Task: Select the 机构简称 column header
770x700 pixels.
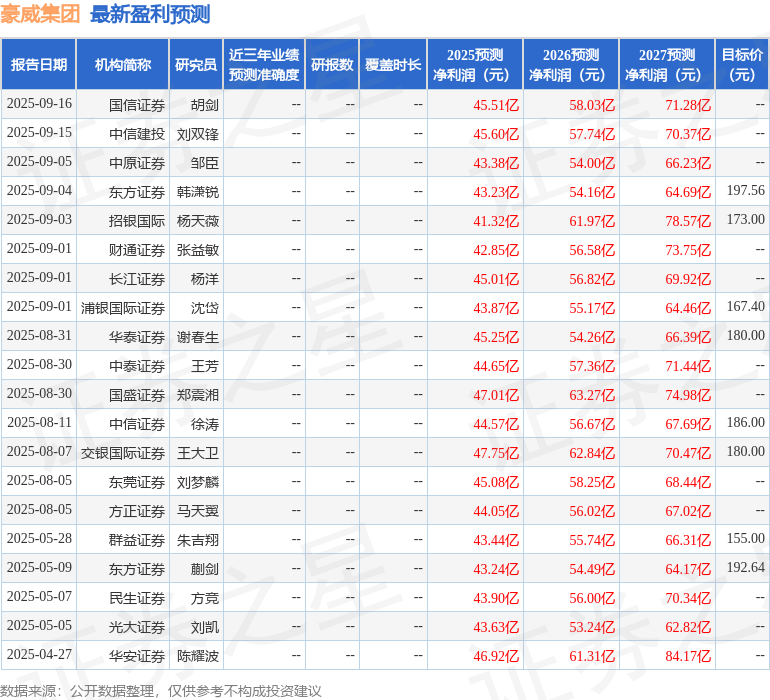Action: coord(123,64)
